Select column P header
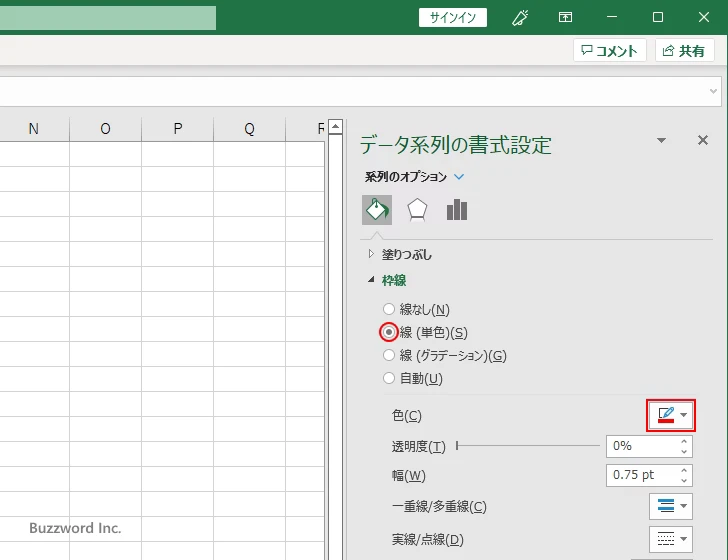728x560 pixels. pos(177,129)
